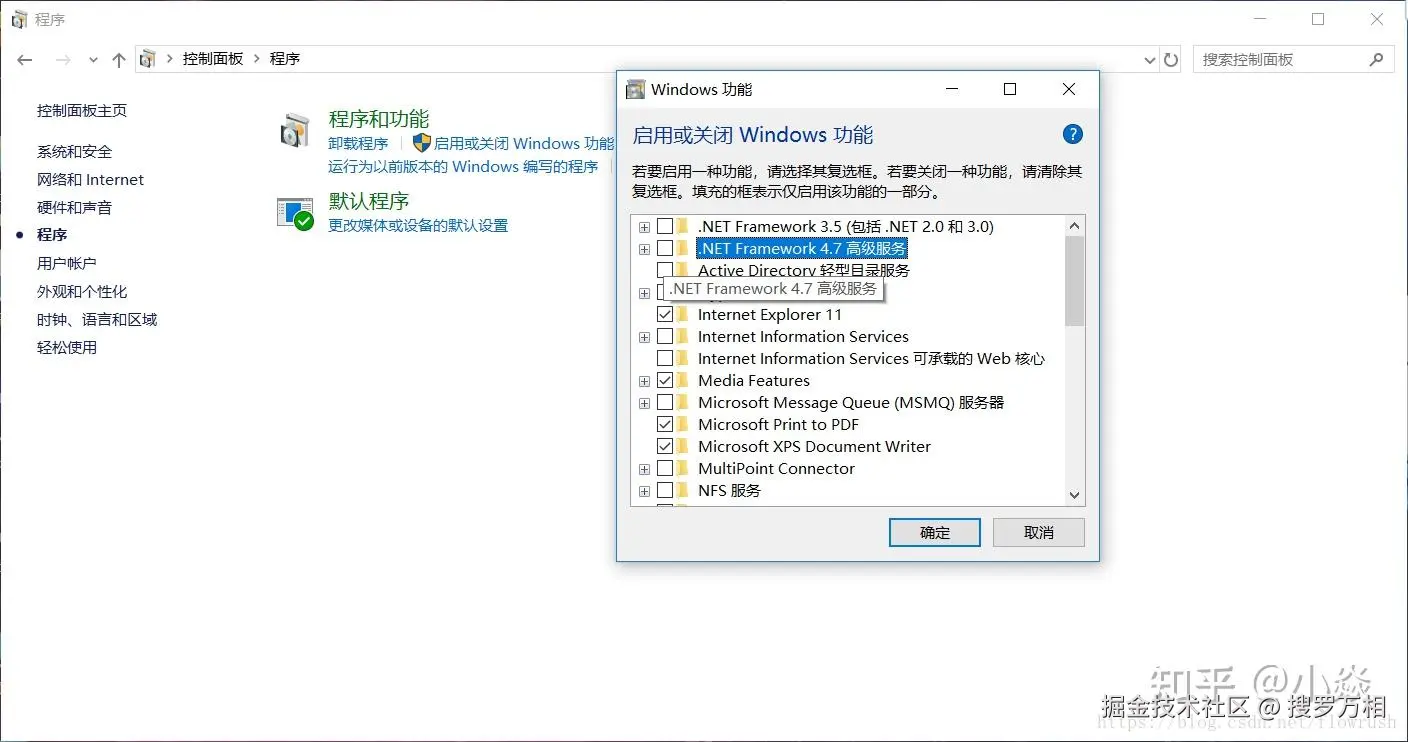Click the up arrow navigation button
Screen dimensions: 1408x742
(x=119, y=60)
